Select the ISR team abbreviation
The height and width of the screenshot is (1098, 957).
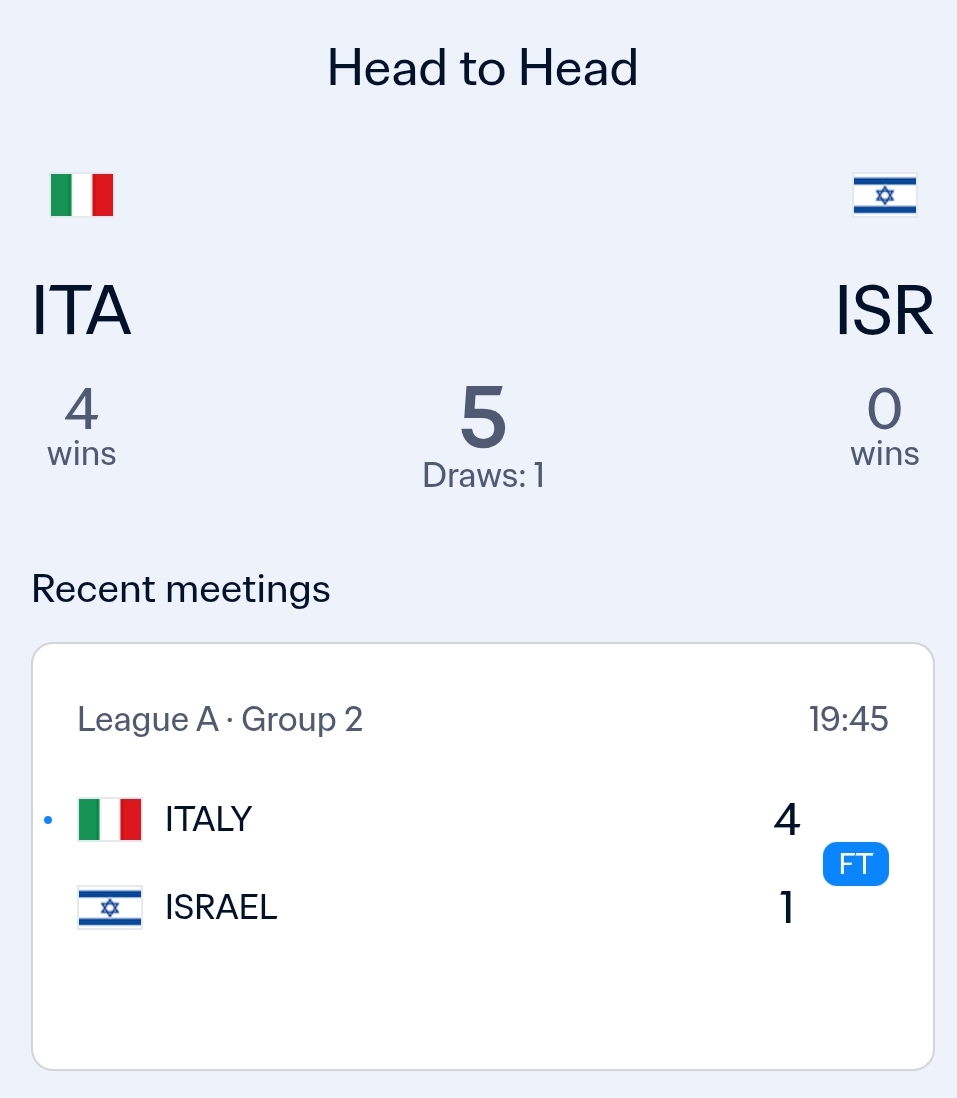pyautogui.click(x=884, y=310)
